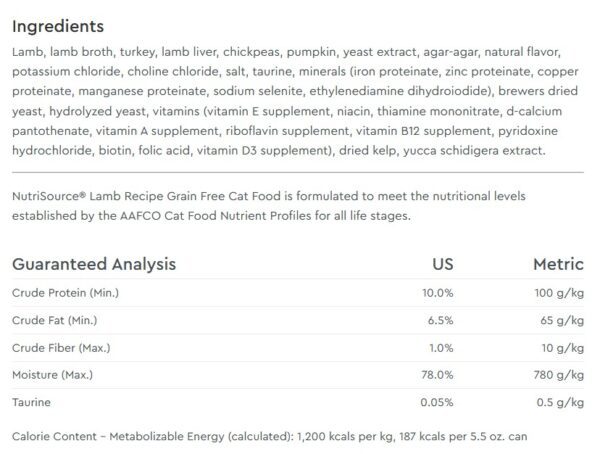Viewport: 600px width, 454px height.
Task: Click the 78.0% moisture value
Action: 437,375
